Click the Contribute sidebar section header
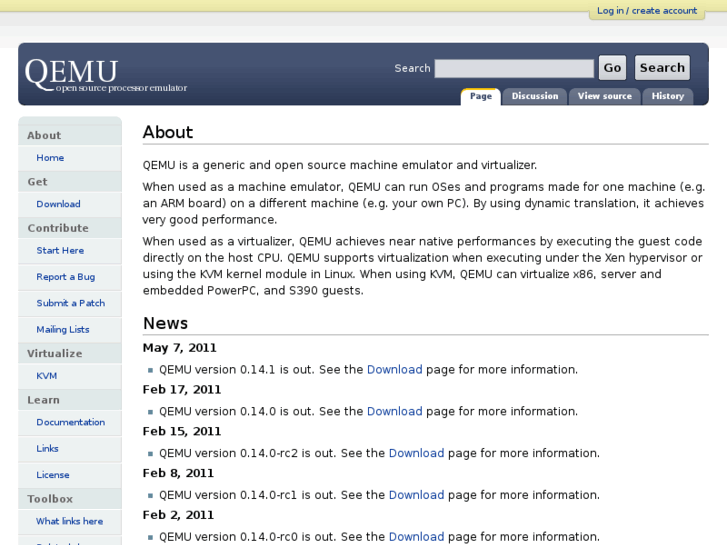Screen dimensions: 727x545 [x=58, y=228]
